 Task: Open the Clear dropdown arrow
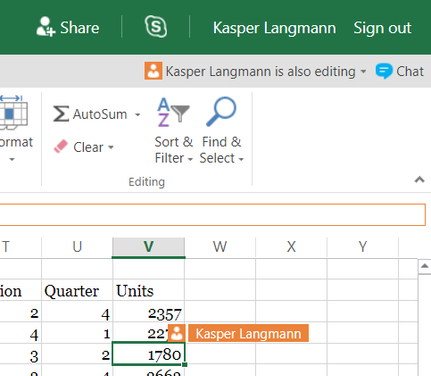[x=111, y=147]
